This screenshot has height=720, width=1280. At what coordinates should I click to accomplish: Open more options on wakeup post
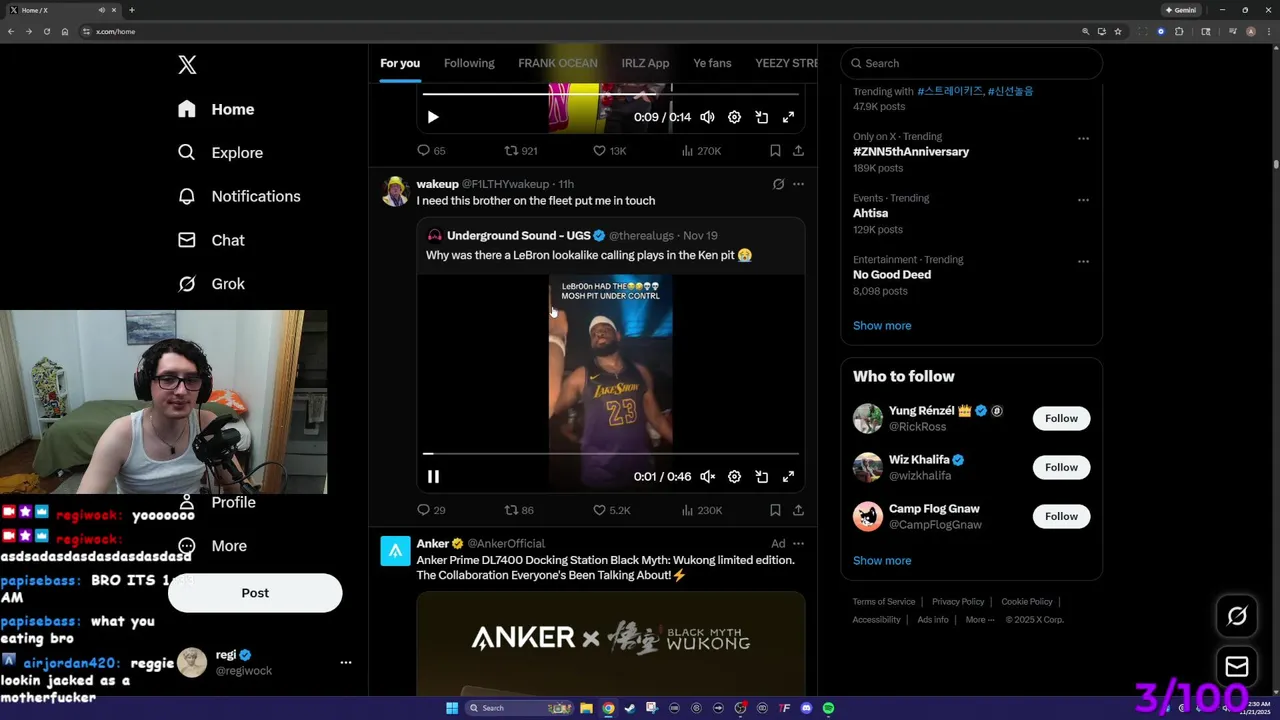(798, 184)
